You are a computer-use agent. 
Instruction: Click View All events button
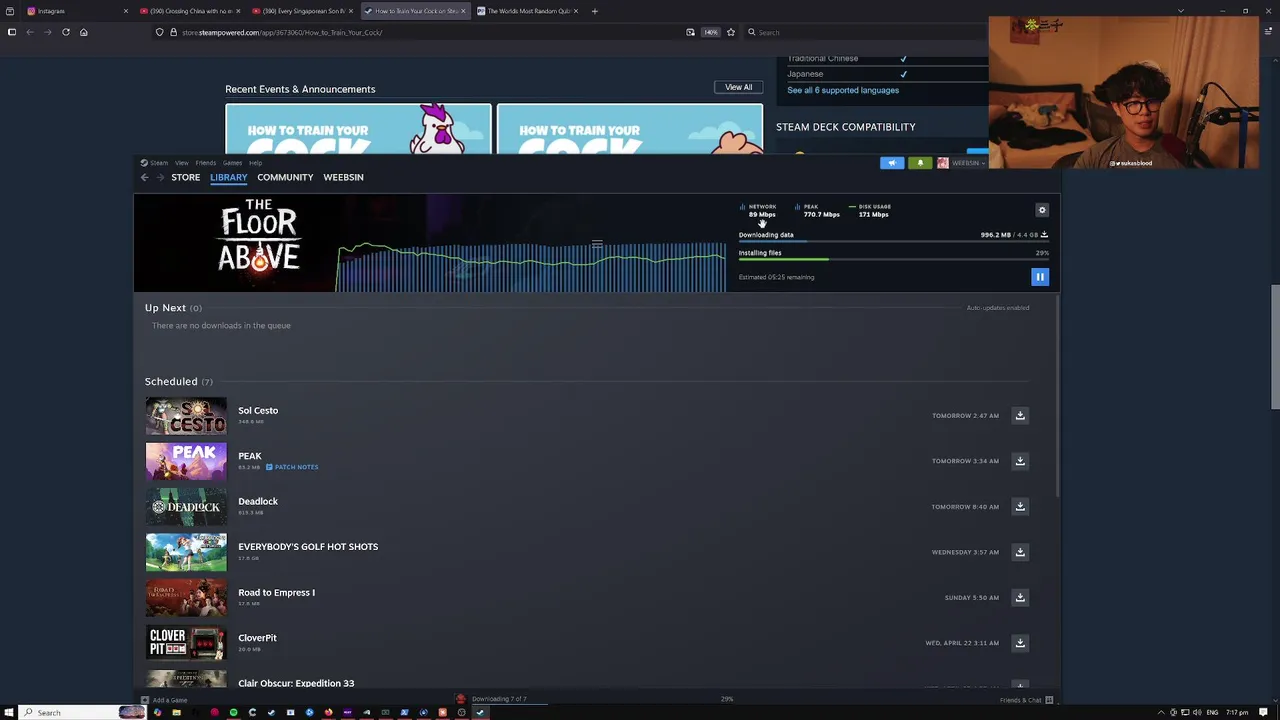pos(739,87)
